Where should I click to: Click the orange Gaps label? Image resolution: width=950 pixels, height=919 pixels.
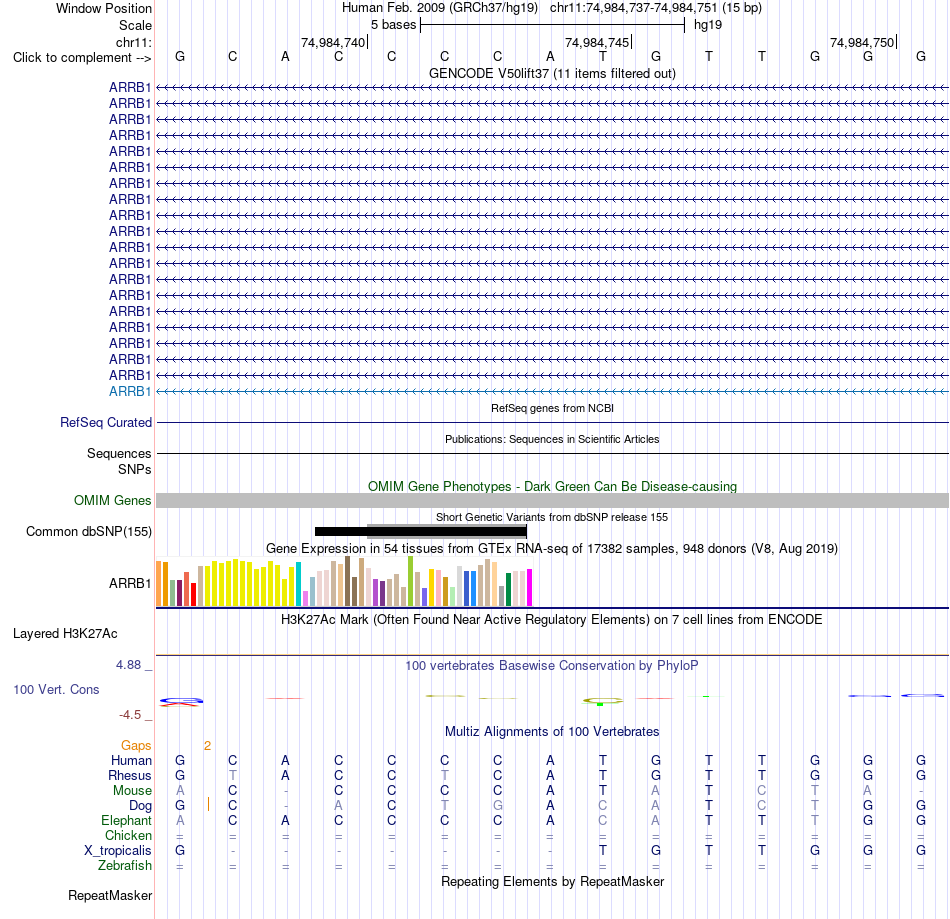136,746
